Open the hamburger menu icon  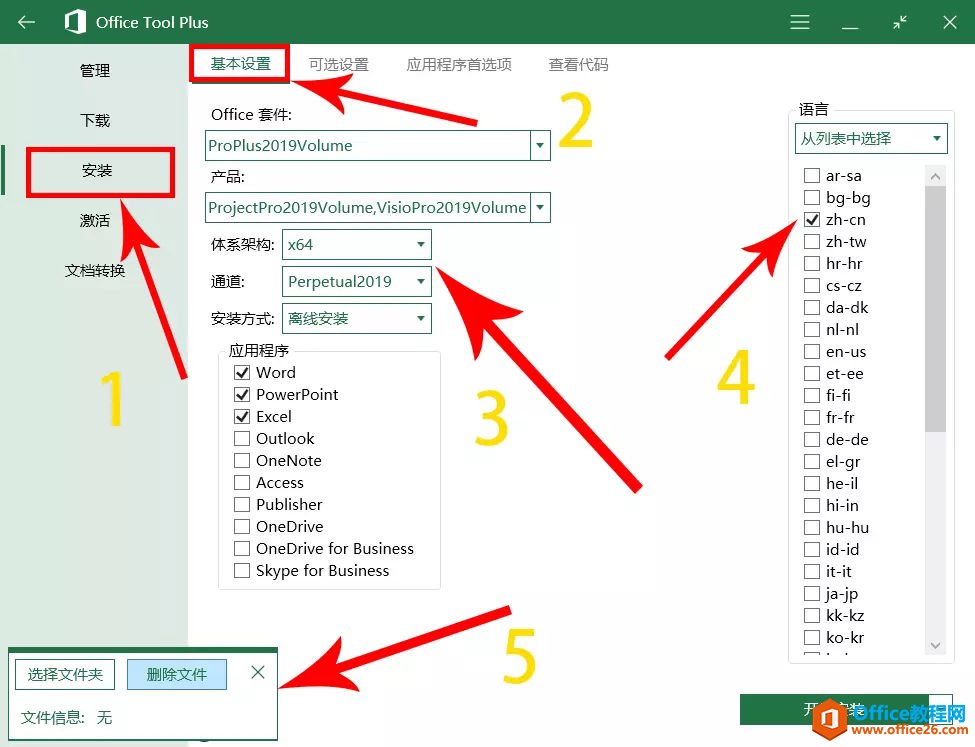click(800, 22)
